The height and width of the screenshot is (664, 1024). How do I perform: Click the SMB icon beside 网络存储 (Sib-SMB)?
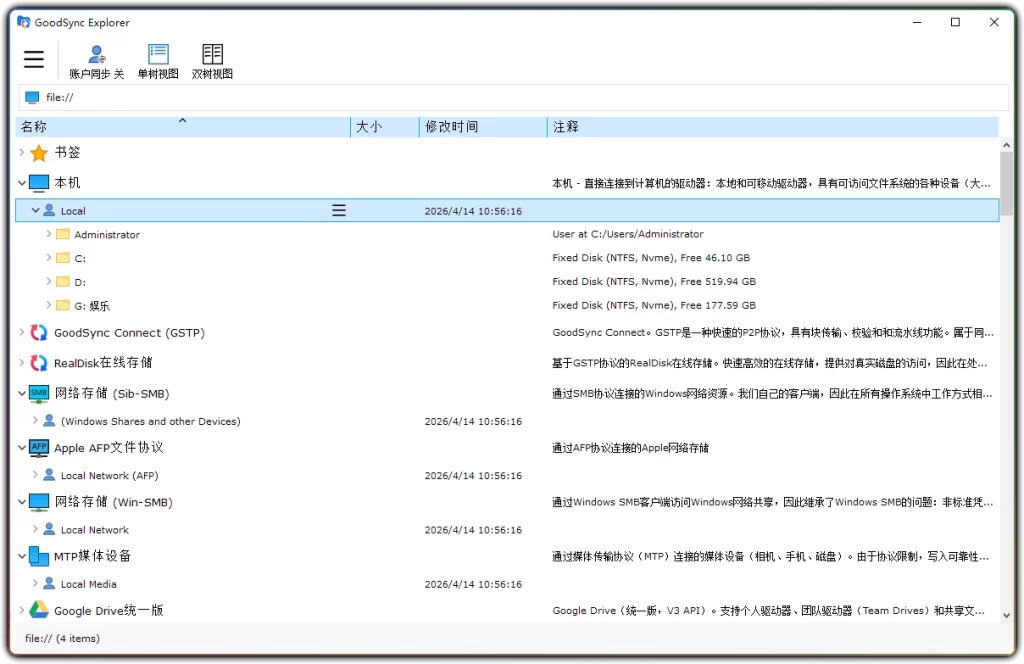38,393
